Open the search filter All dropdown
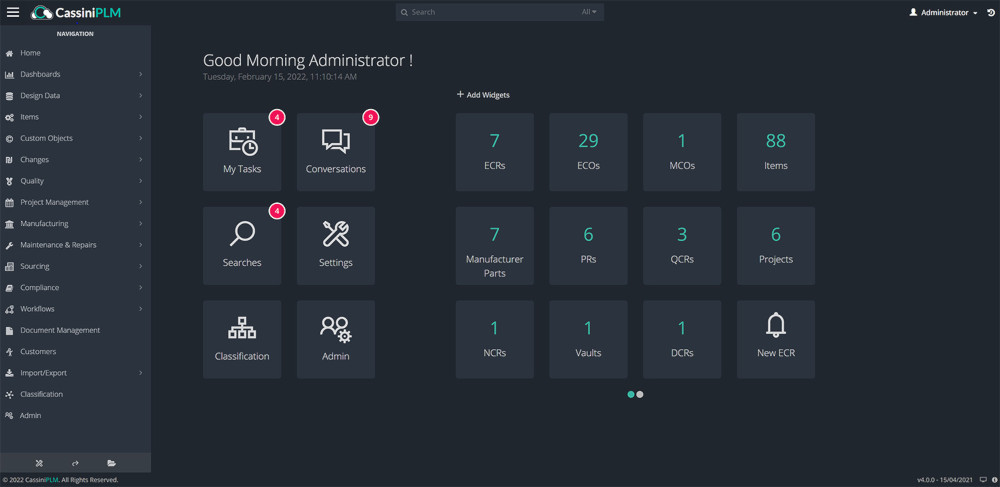Image resolution: width=1000 pixels, height=487 pixels. (589, 12)
